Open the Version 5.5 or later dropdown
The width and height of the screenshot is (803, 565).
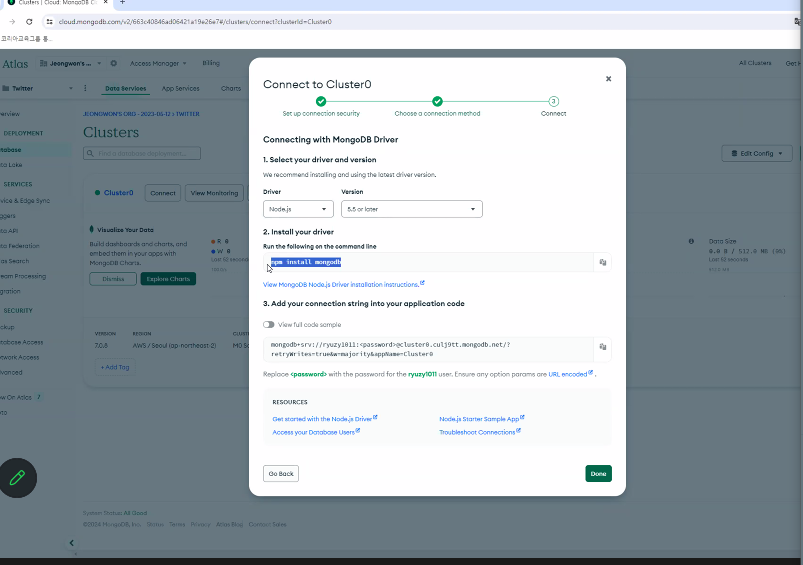click(x=412, y=209)
